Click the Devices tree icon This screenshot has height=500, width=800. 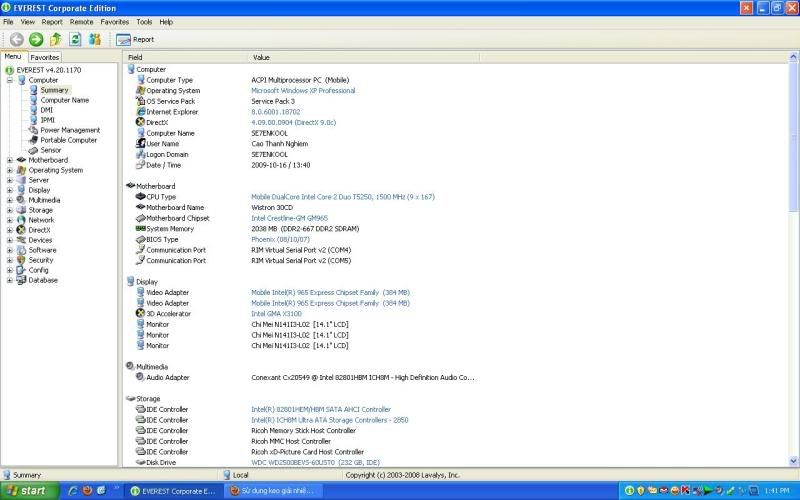[x=21, y=240]
